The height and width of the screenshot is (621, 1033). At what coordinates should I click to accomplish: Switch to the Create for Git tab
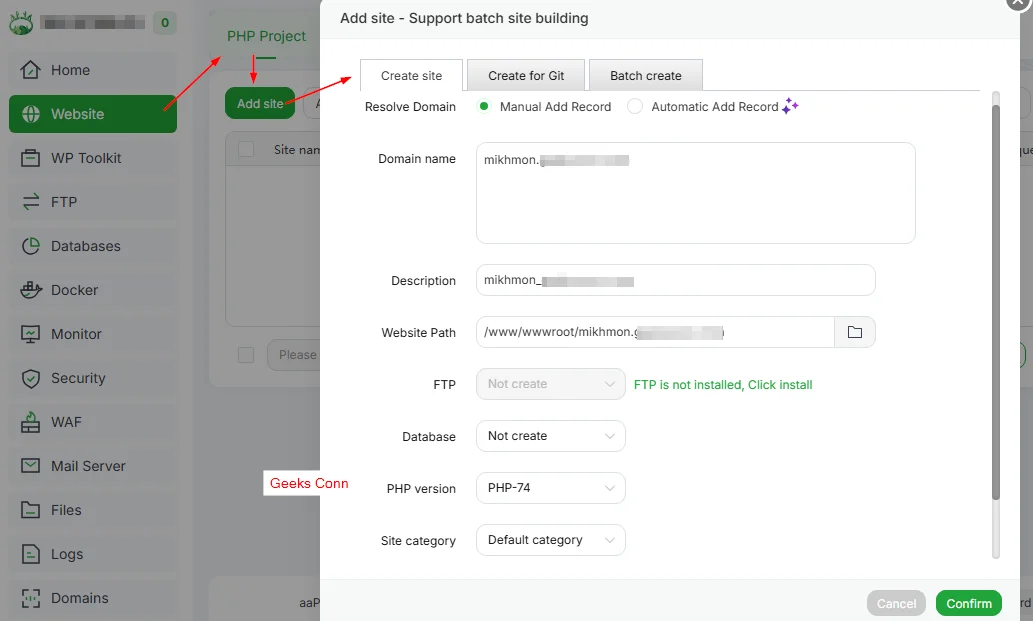tap(525, 75)
